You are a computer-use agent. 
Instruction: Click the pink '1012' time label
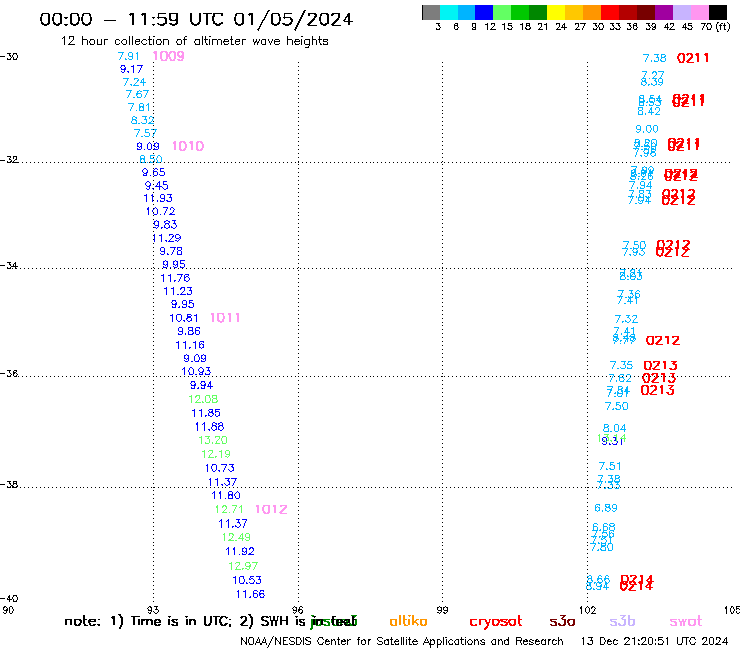(271, 509)
